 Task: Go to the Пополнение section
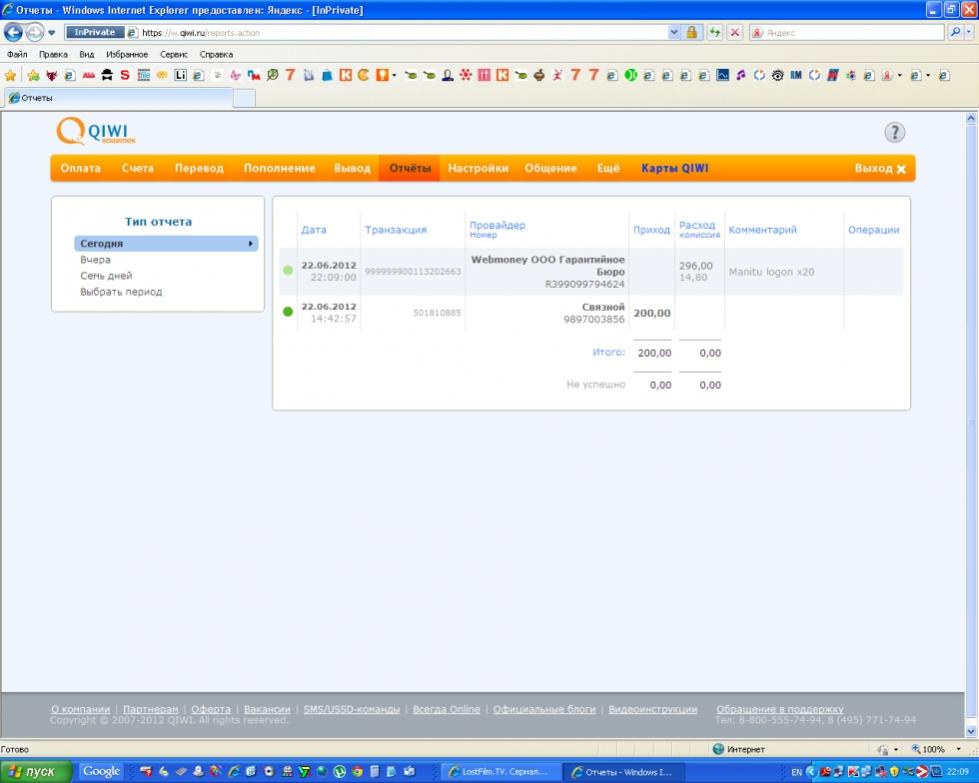pyautogui.click(x=279, y=168)
